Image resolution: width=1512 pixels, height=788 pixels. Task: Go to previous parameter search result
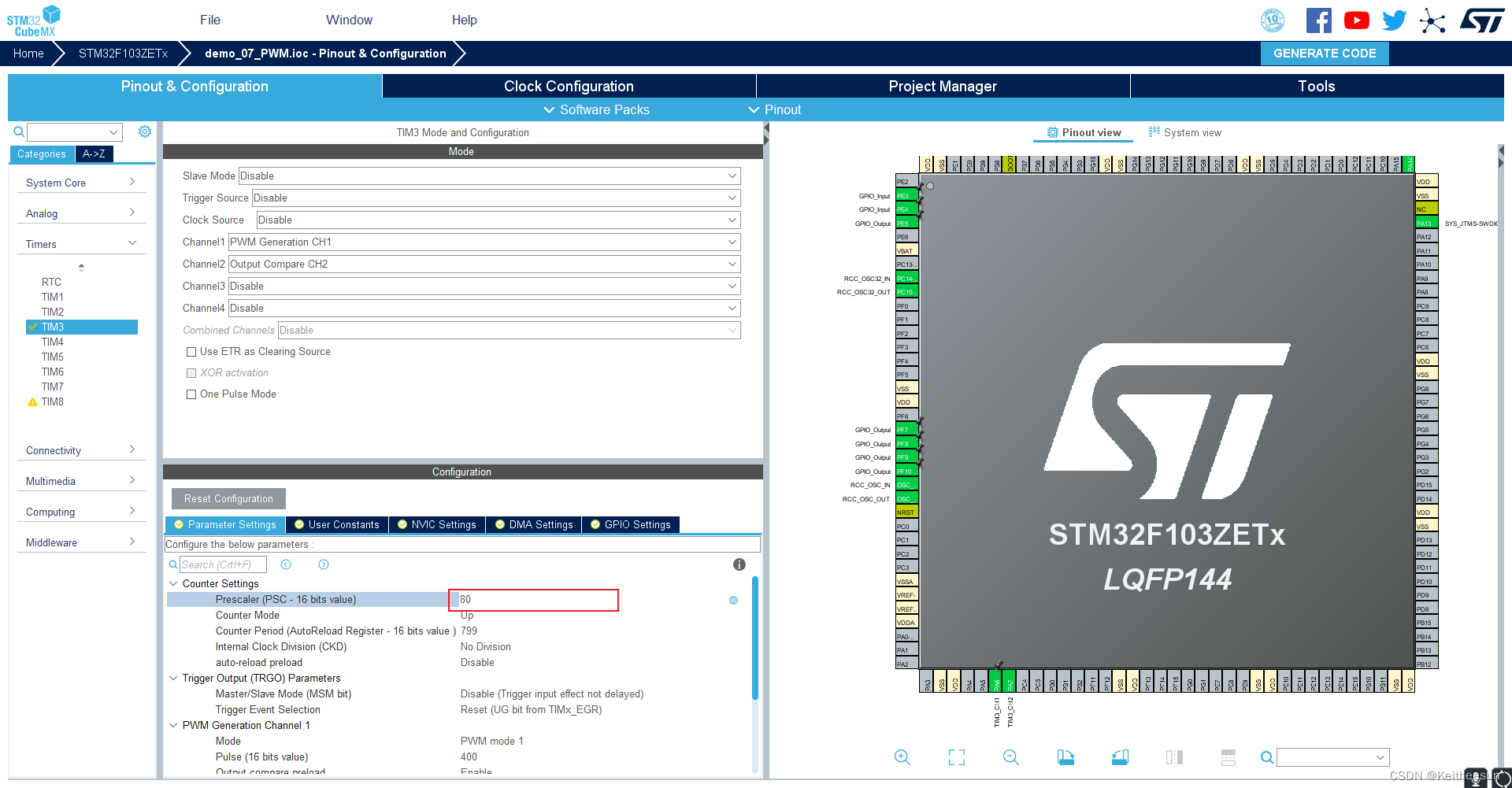coord(286,564)
